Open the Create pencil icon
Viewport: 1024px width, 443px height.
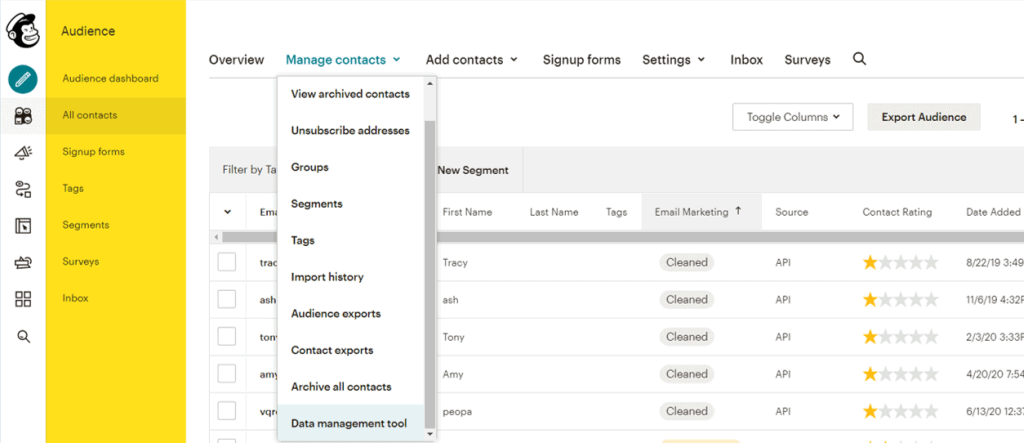click(x=23, y=80)
